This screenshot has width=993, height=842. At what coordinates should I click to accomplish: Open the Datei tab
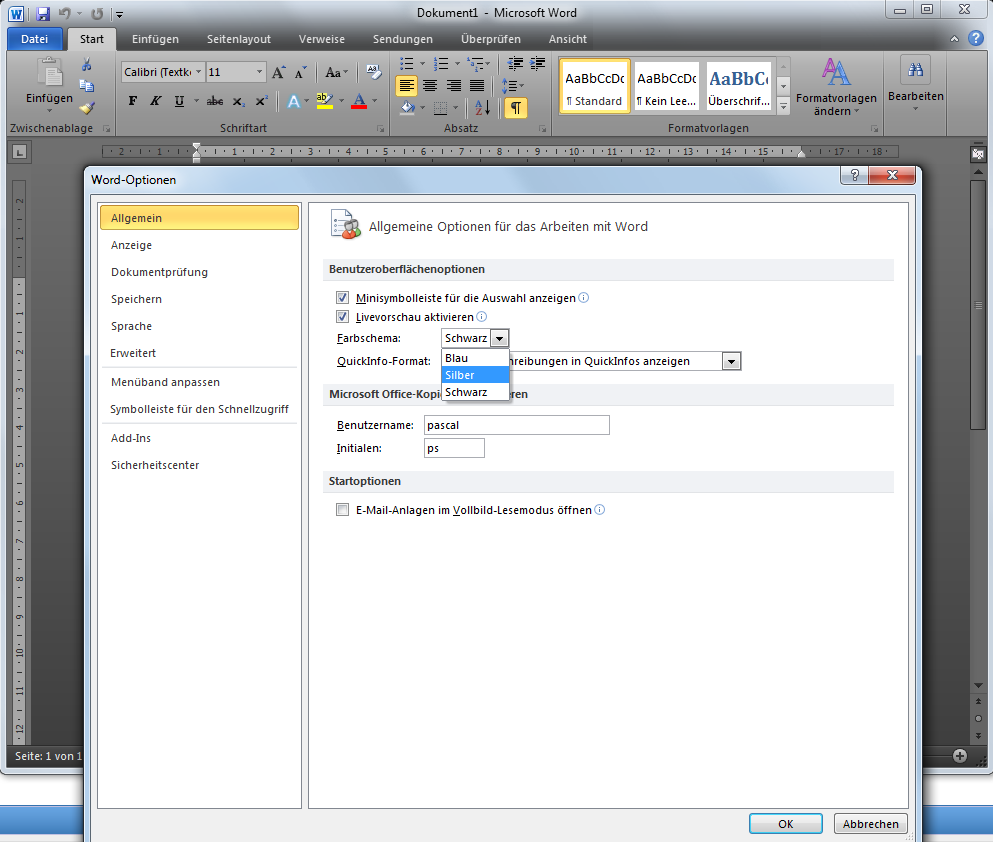coord(34,39)
